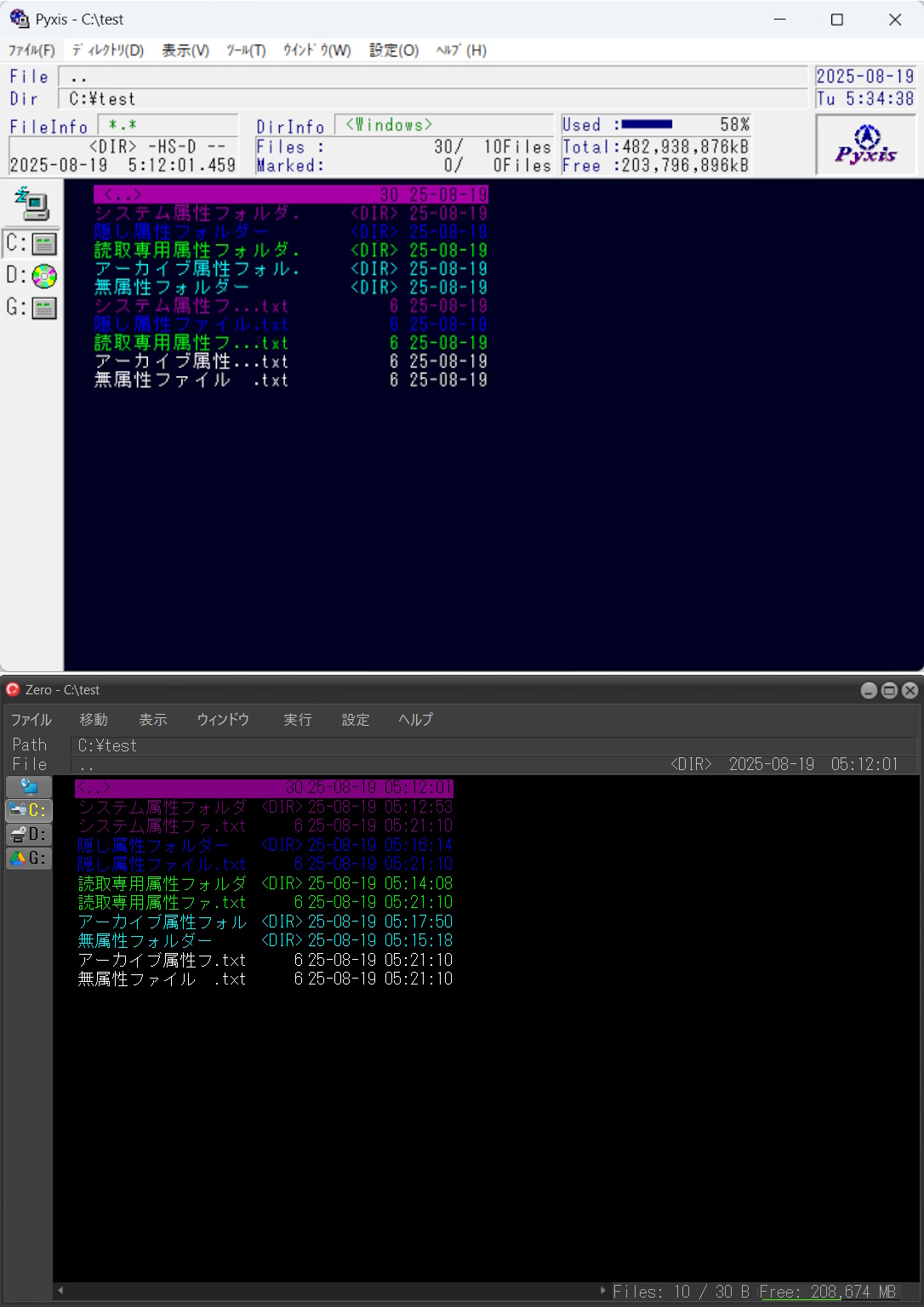Viewport: 924px width, 1307px height.
Task: Open the 設定(O) menu in Pyxis
Action: click(393, 50)
